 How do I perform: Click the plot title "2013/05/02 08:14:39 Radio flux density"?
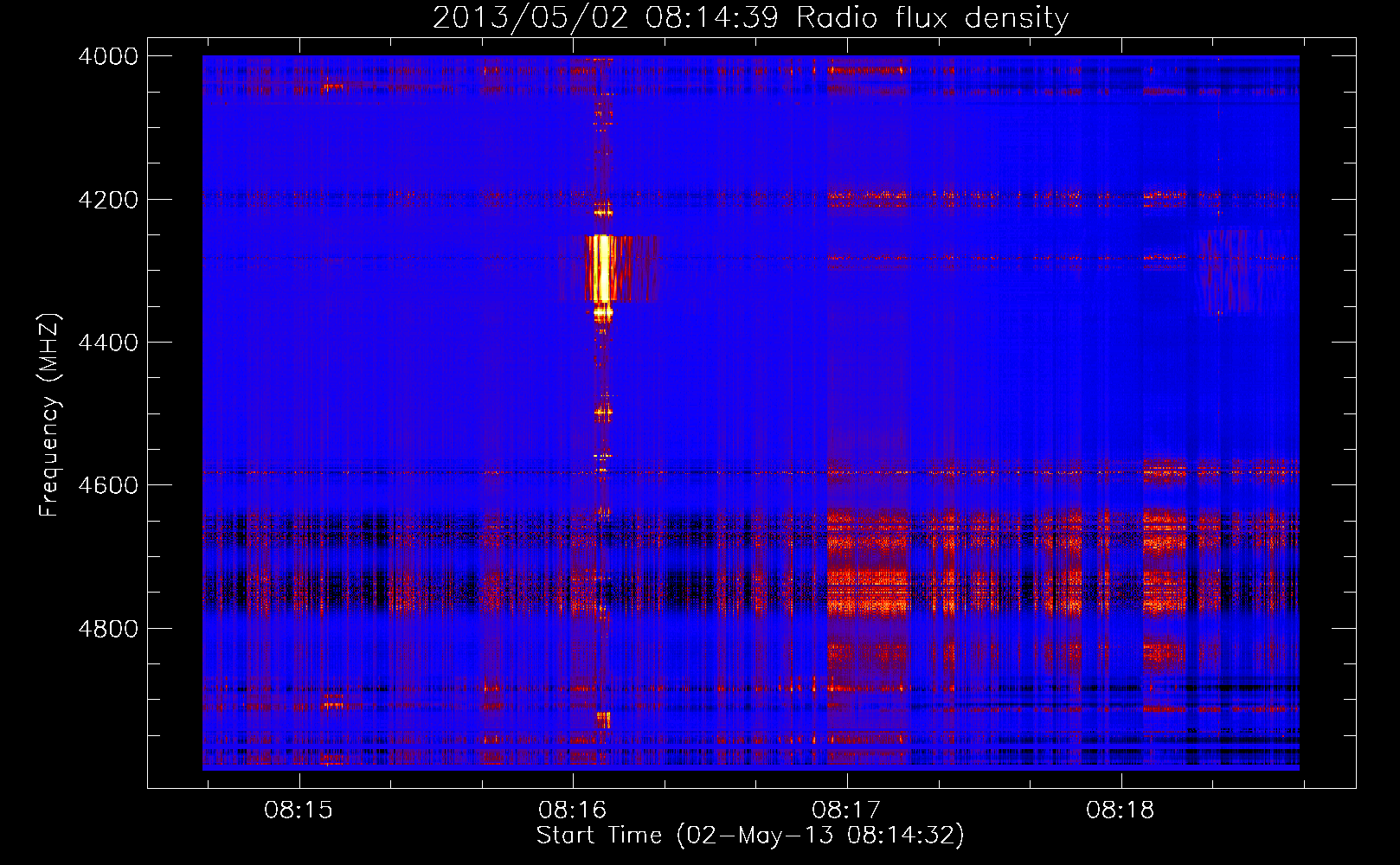[x=750, y=17]
